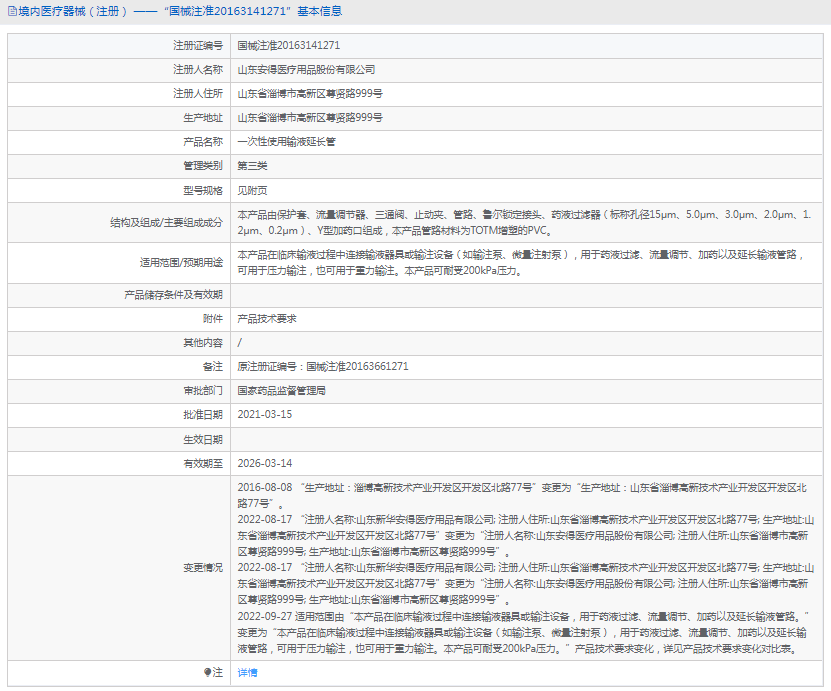Image resolution: width=831 pixels, height=691 pixels.
Task: Click registrant name 山东安得医疗用品股份有限公司
Action: tap(306, 69)
